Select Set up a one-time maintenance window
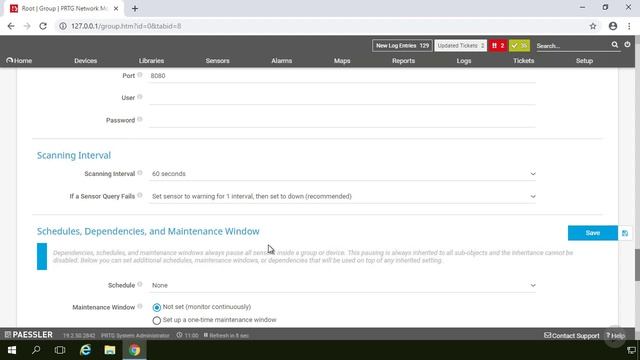 click(157, 320)
